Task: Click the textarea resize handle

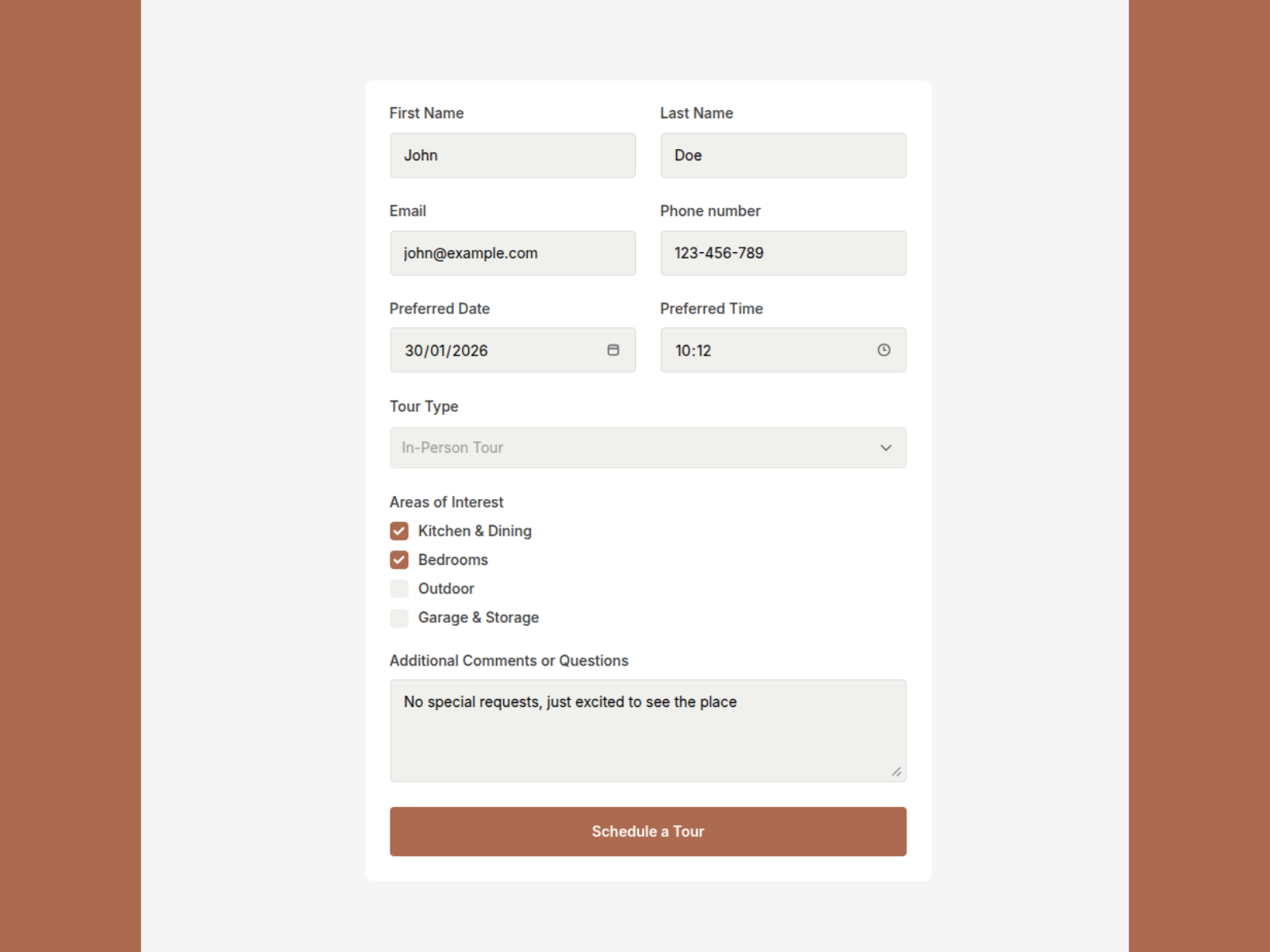Action: (896, 771)
